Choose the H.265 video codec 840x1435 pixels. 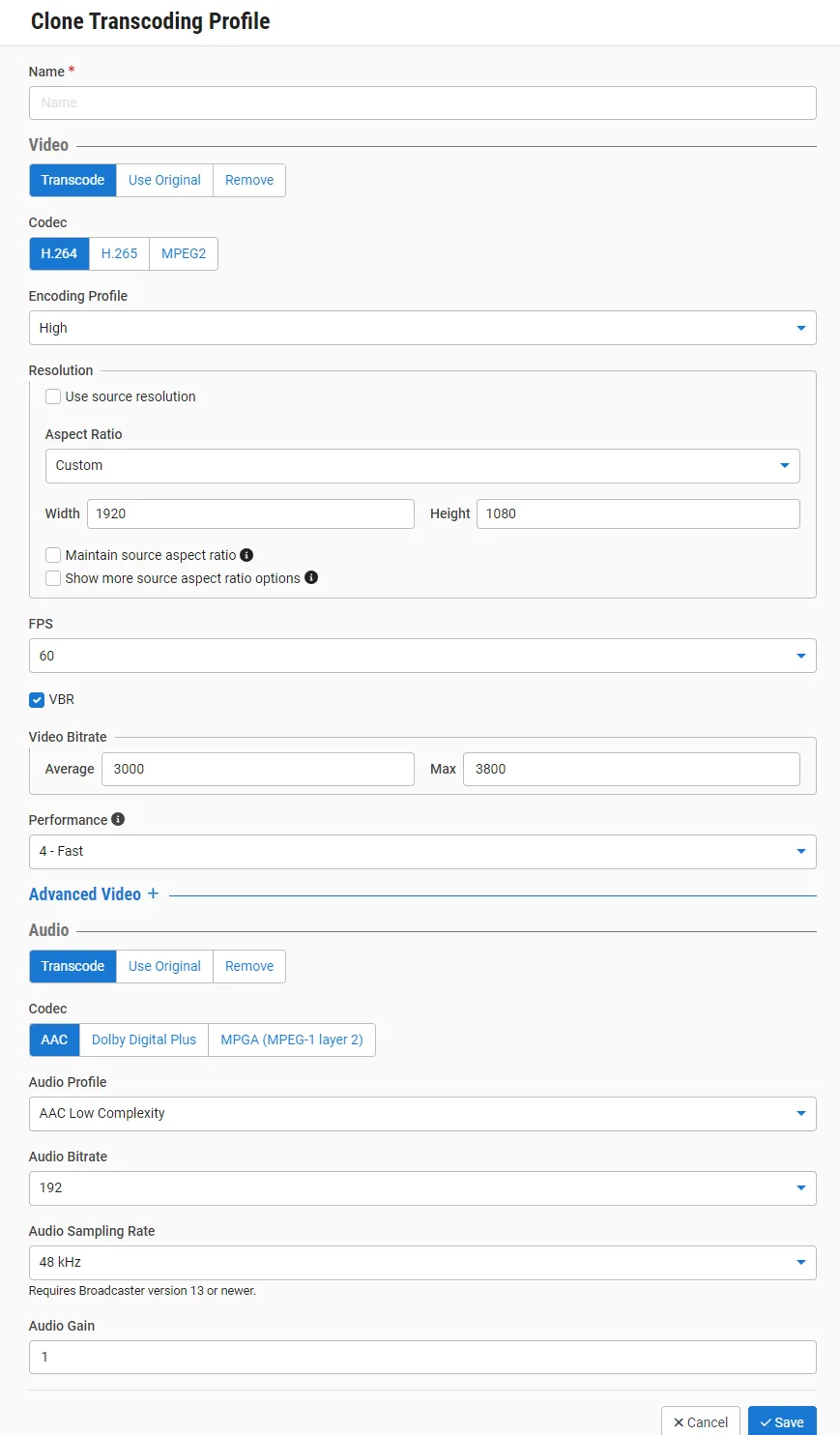click(x=119, y=253)
